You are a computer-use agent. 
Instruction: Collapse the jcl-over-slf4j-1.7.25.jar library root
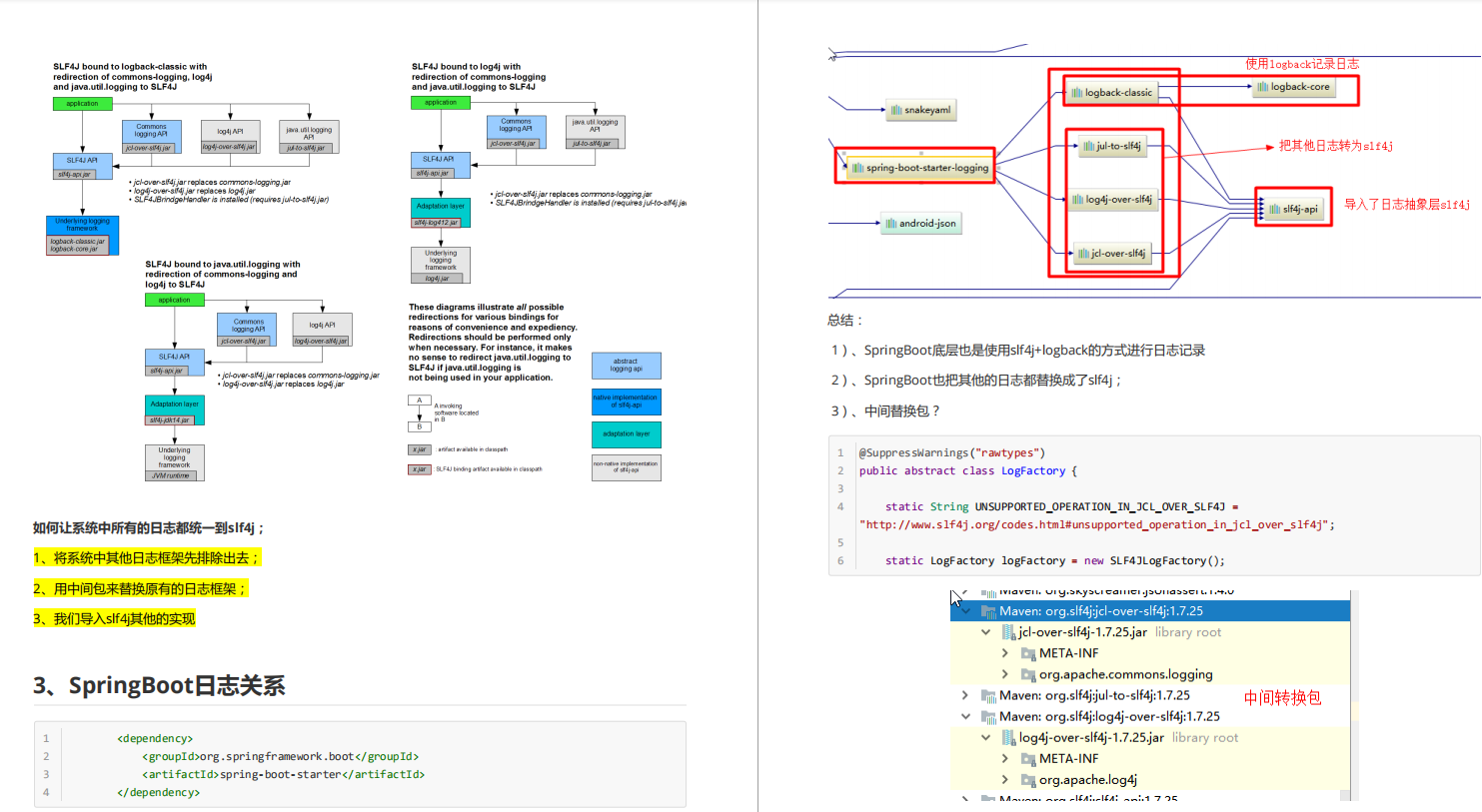point(985,632)
